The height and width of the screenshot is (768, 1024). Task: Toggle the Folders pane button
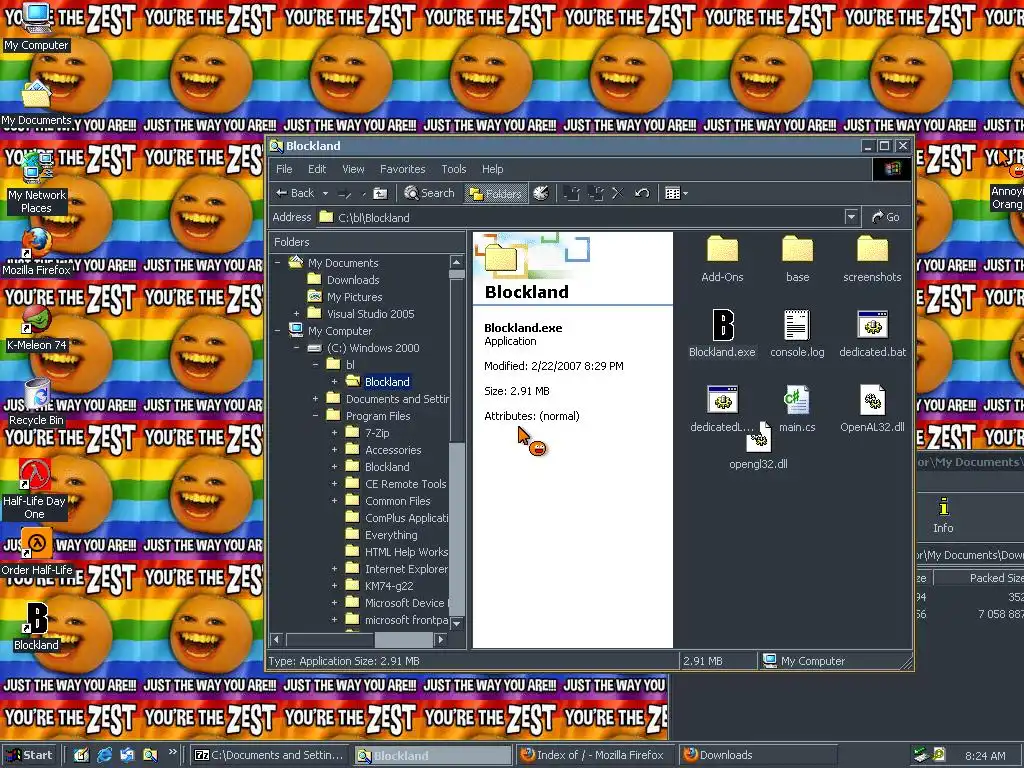(496, 193)
